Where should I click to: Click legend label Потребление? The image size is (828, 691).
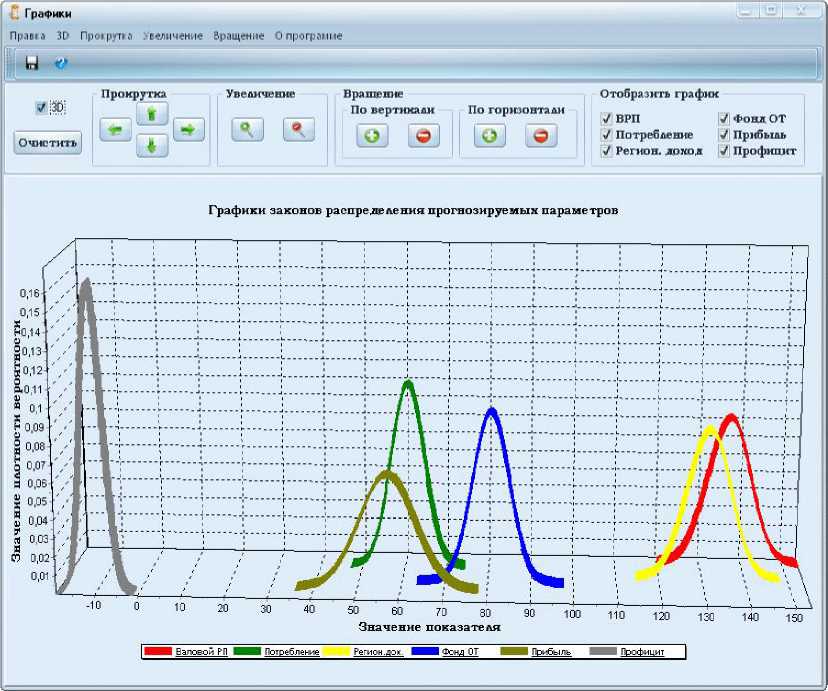click(292, 652)
